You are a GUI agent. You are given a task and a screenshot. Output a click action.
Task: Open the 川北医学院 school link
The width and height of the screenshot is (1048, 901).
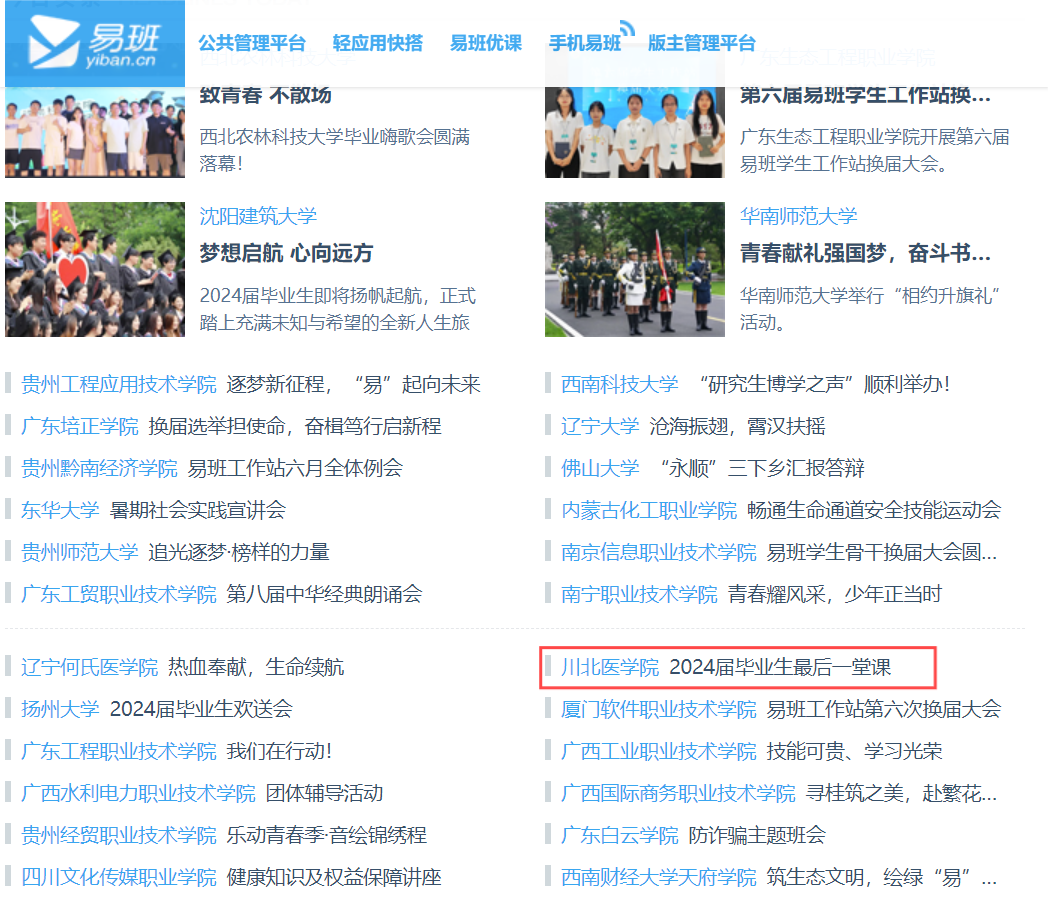point(610,667)
